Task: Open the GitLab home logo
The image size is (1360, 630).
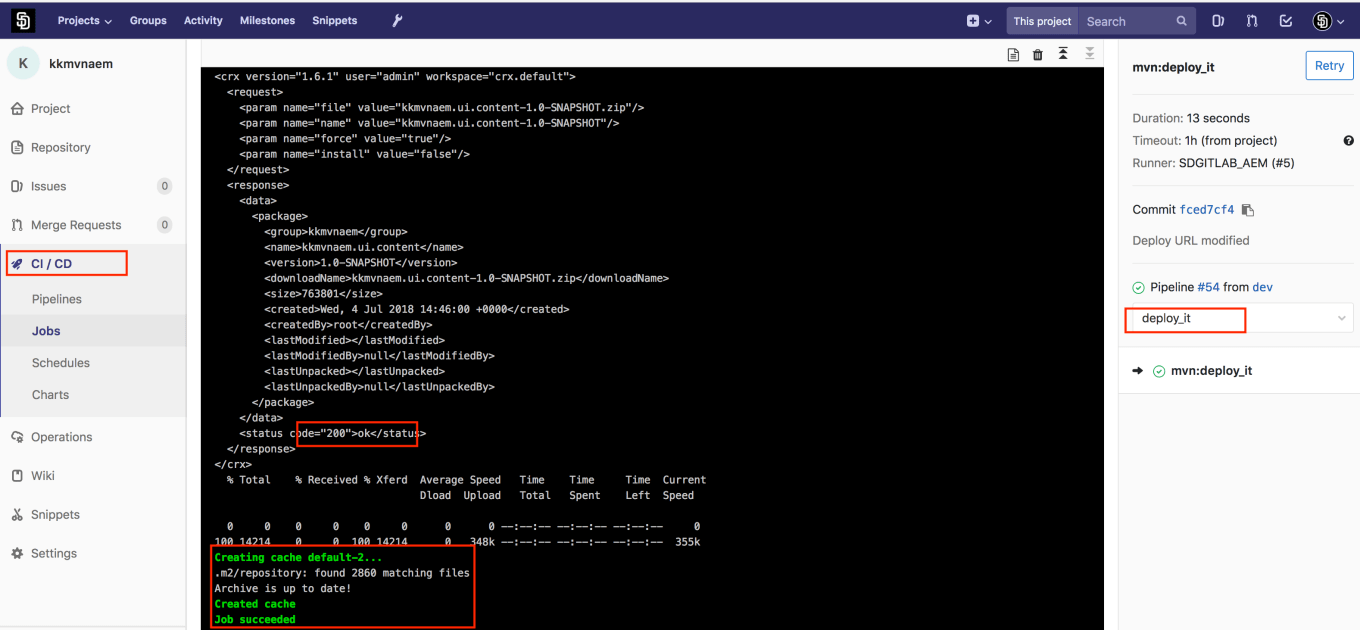Action: pyautogui.click(x=22, y=20)
